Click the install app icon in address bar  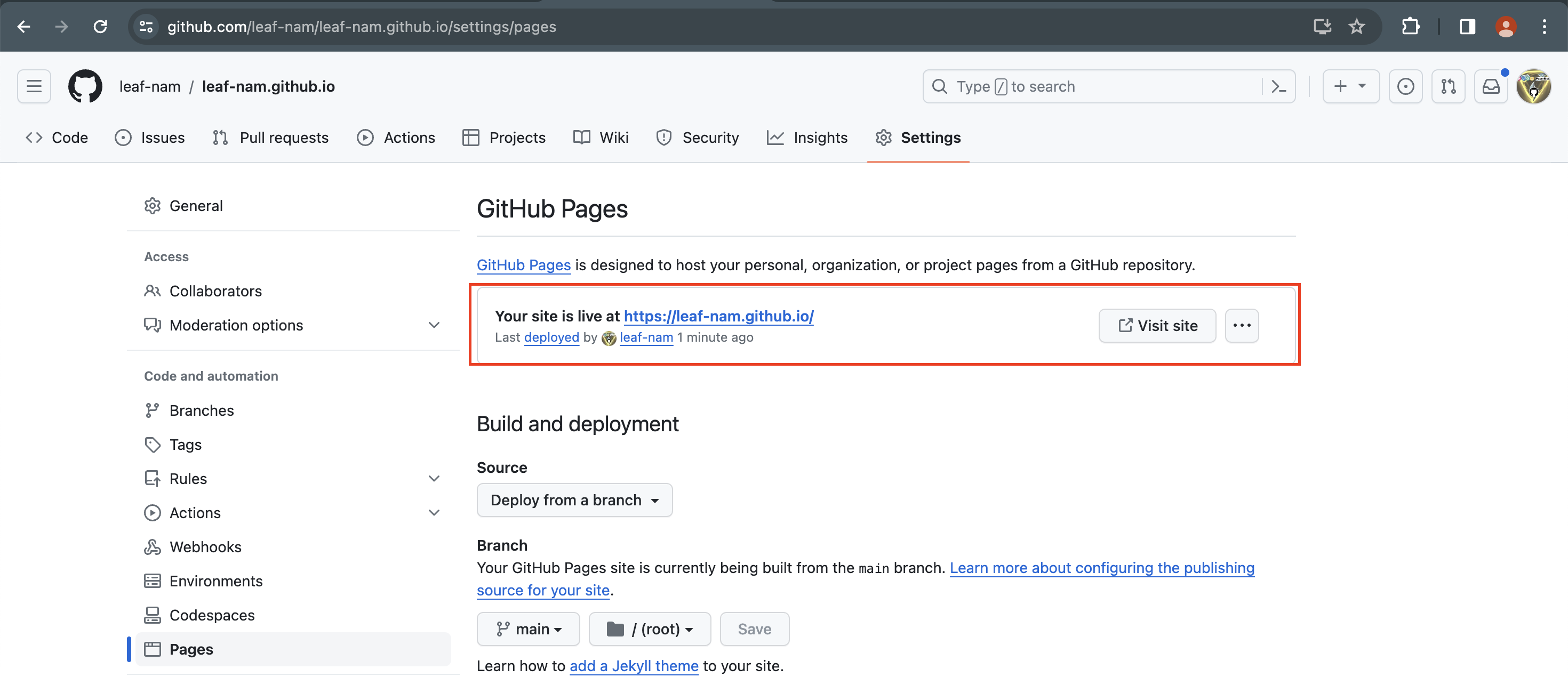coord(1322,27)
